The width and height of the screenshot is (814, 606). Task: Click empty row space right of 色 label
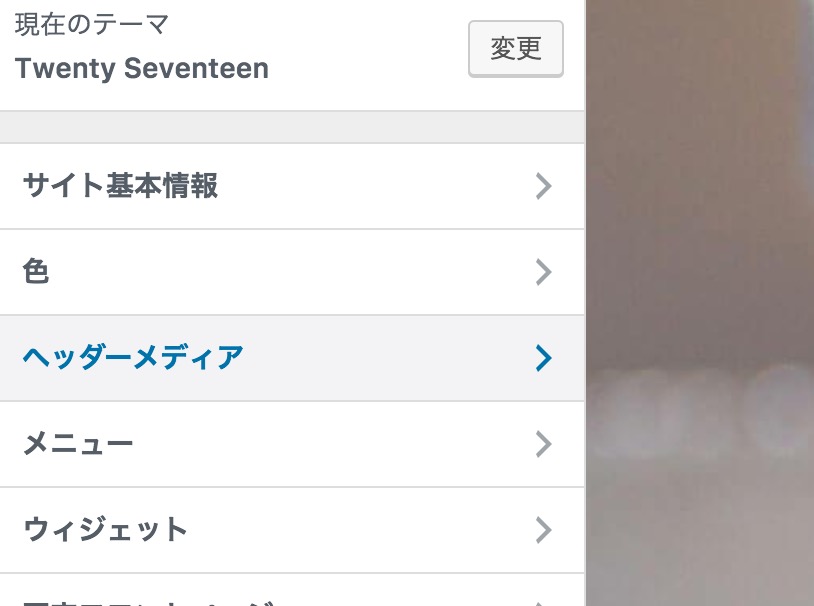coord(291,272)
